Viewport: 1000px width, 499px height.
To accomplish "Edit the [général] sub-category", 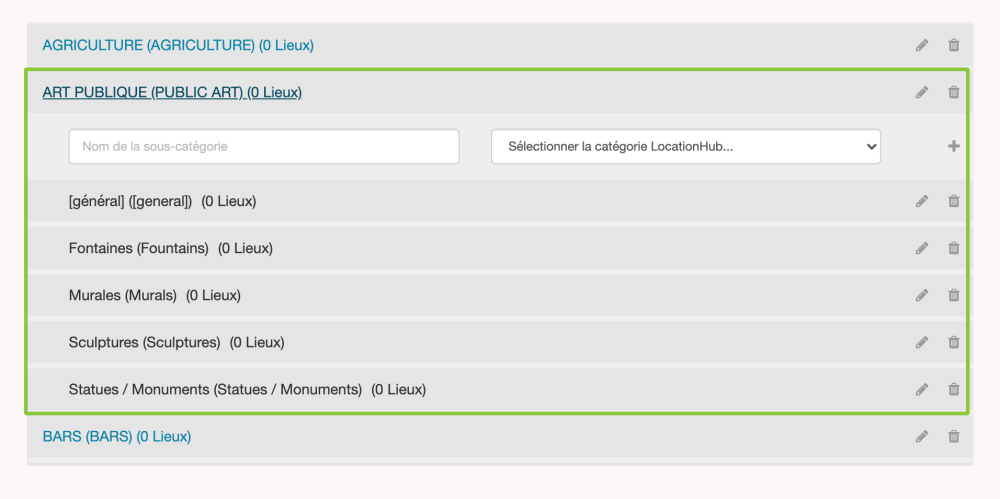I will pos(921,201).
